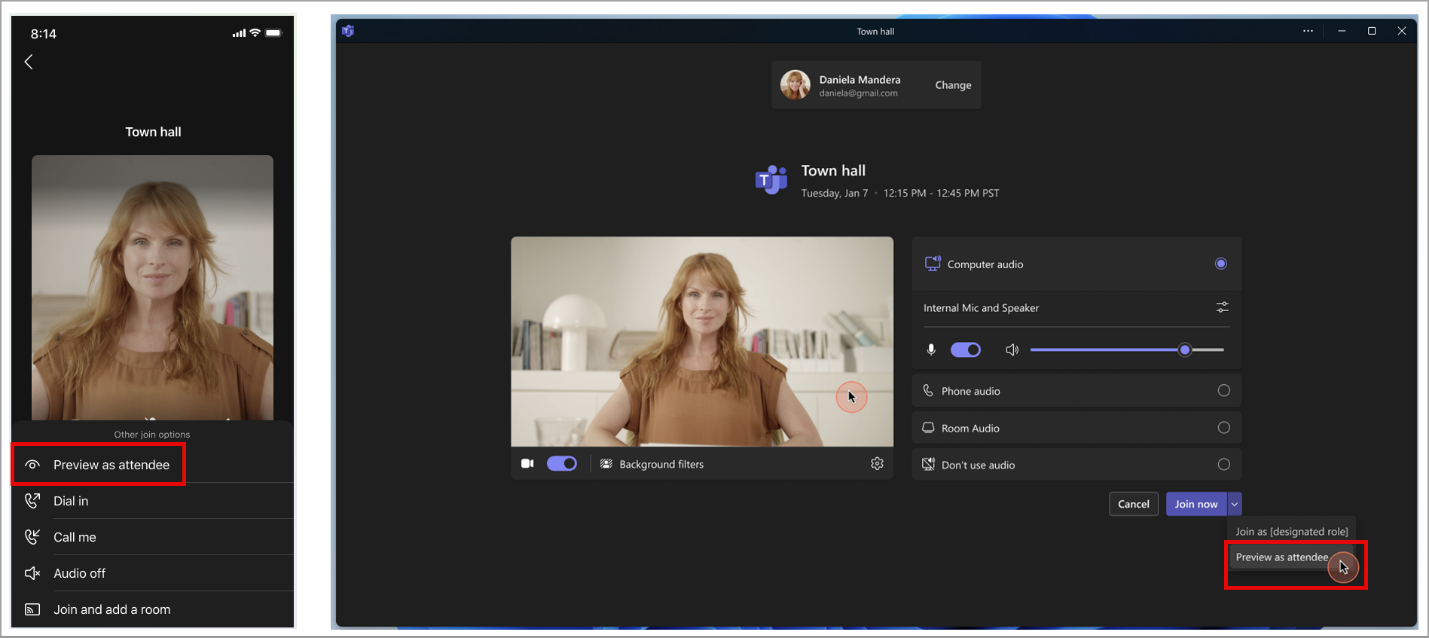Tap the Other join options header

(152, 435)
